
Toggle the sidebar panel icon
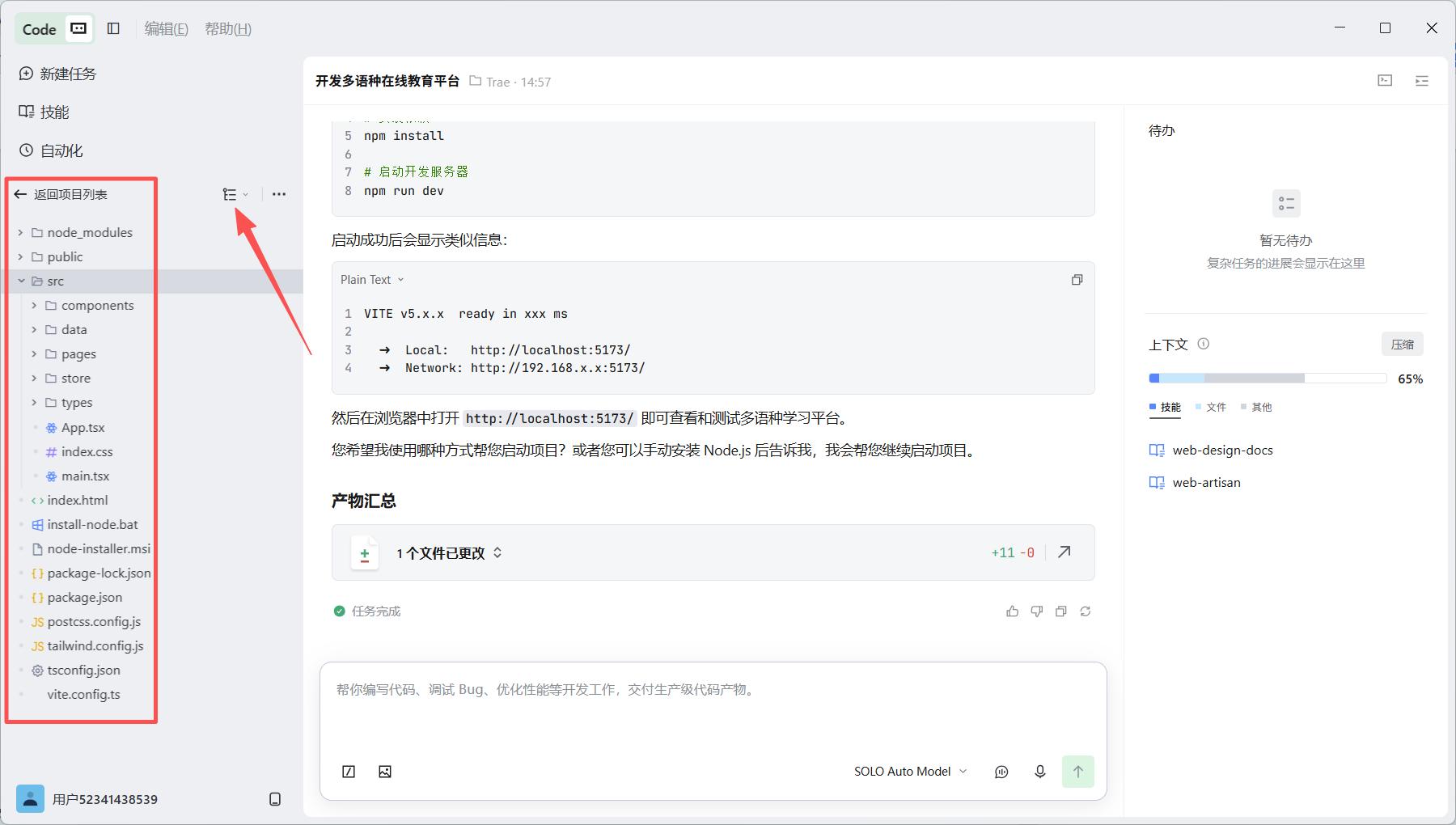coord(113,28)
